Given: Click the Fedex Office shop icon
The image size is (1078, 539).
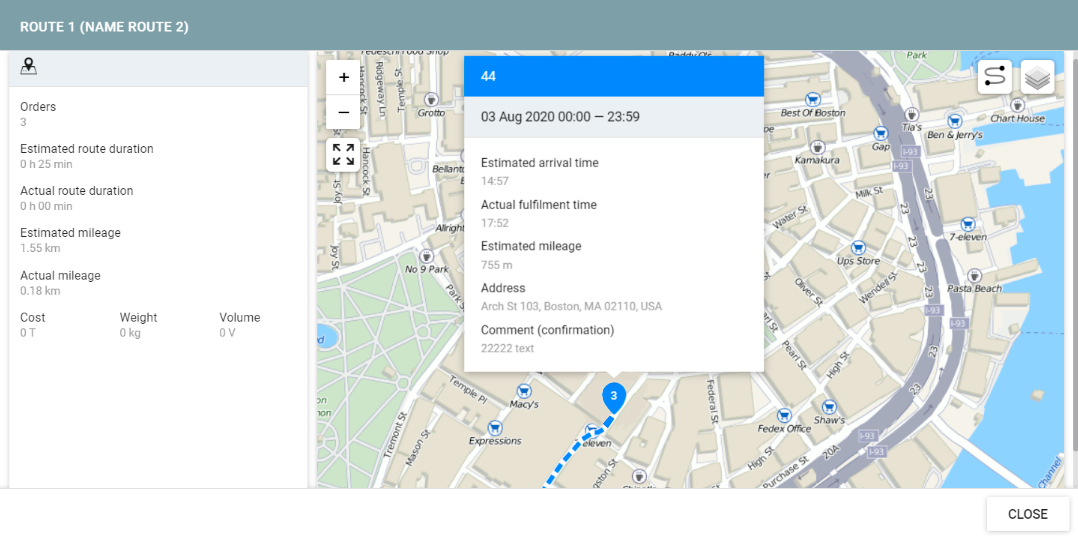Looking at the screenshot, I should (x=785, y=414).
